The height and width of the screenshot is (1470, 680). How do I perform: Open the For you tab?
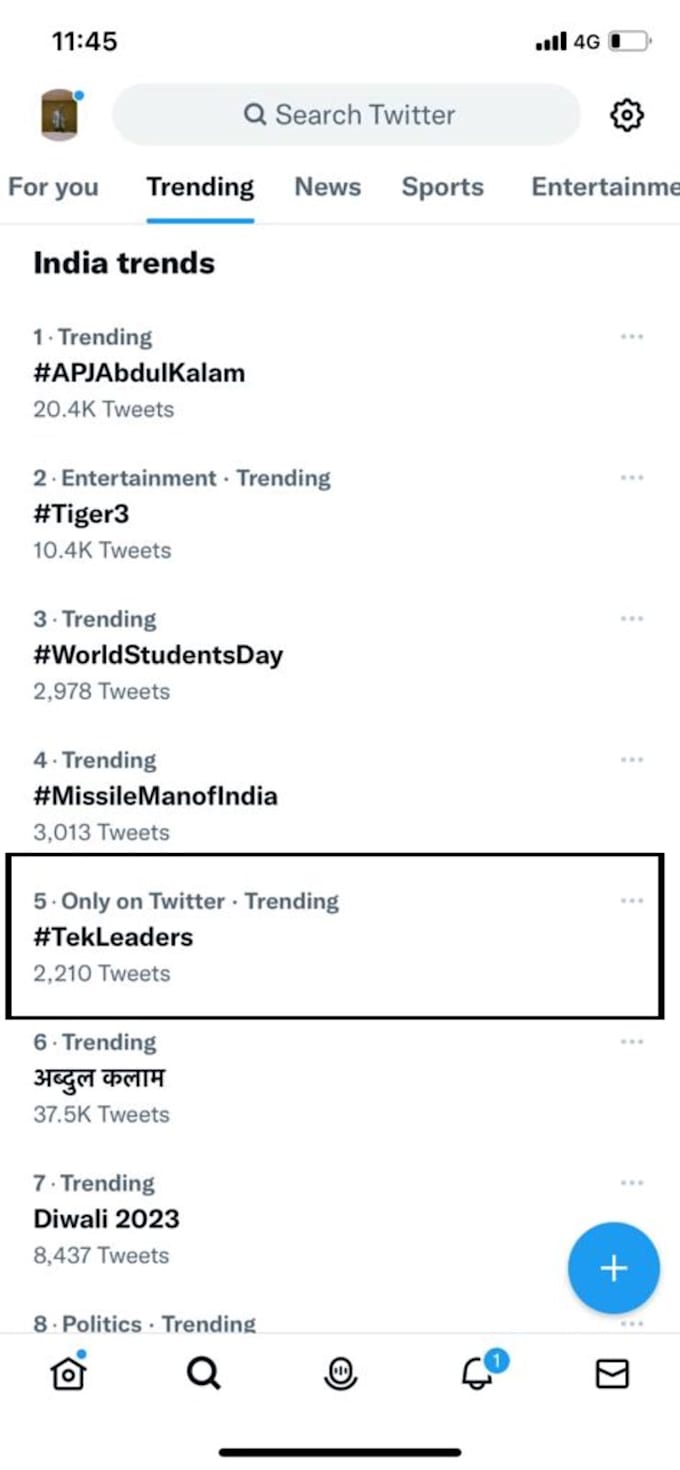point(54,187)
